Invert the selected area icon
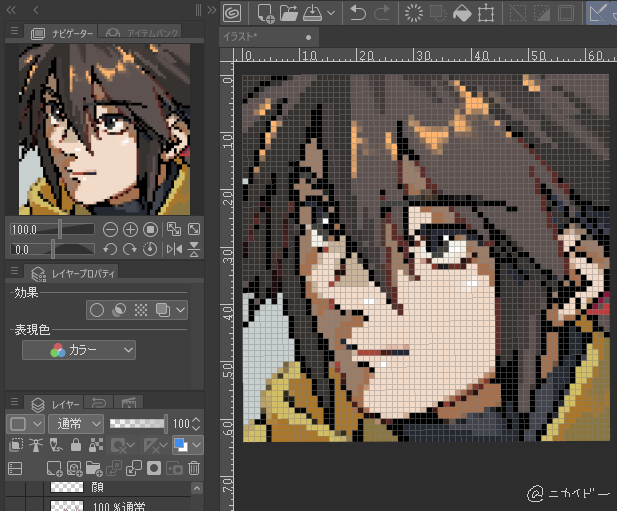Viewport: 617px width, 511px height. [542, 13]
